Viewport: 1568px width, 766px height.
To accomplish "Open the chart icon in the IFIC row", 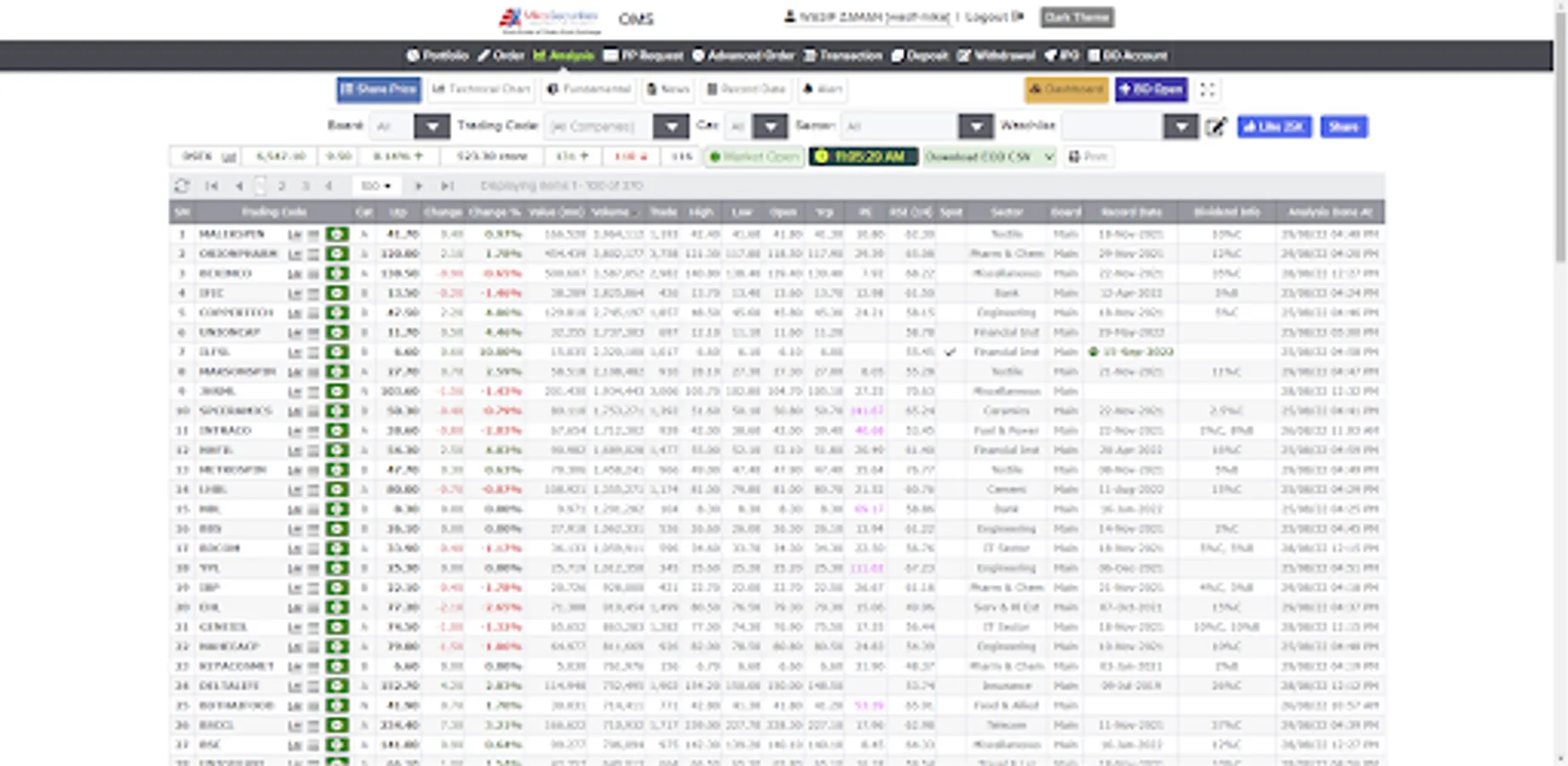I will tap(295, 293).
